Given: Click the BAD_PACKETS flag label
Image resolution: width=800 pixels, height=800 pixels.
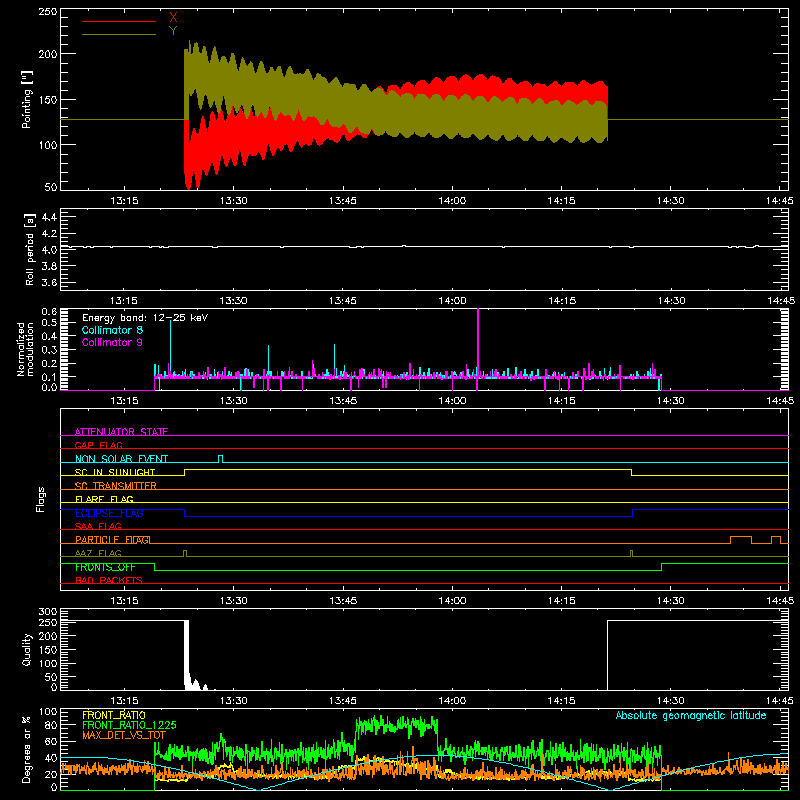Looking at the screenshot, I should click(x=109, y=580).
